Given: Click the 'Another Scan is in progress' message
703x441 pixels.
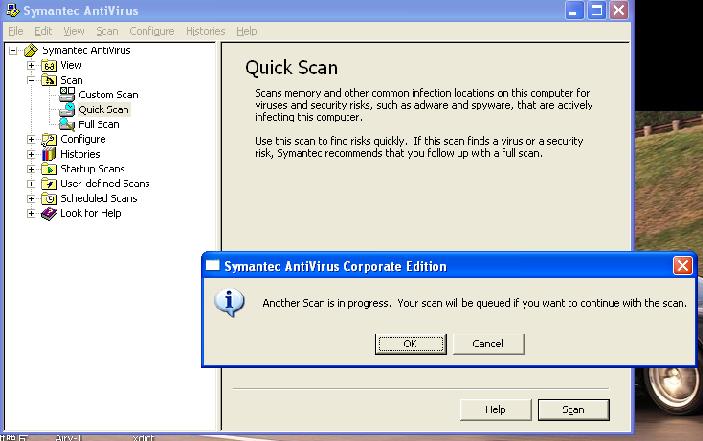Looking at the screenshot, I should coord(474,303).
